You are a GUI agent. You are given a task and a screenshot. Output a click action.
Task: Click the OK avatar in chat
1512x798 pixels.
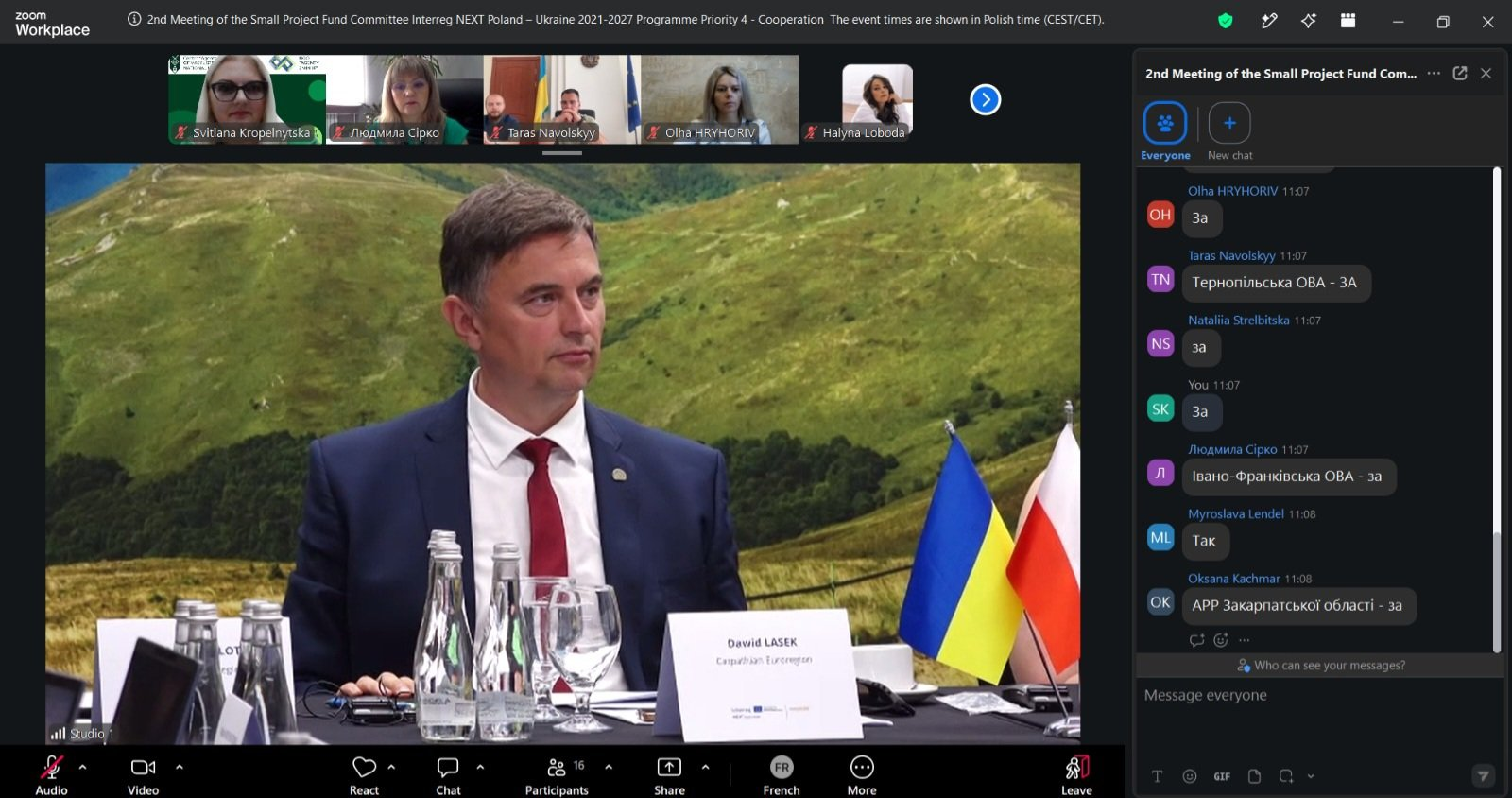[1160, 602]
